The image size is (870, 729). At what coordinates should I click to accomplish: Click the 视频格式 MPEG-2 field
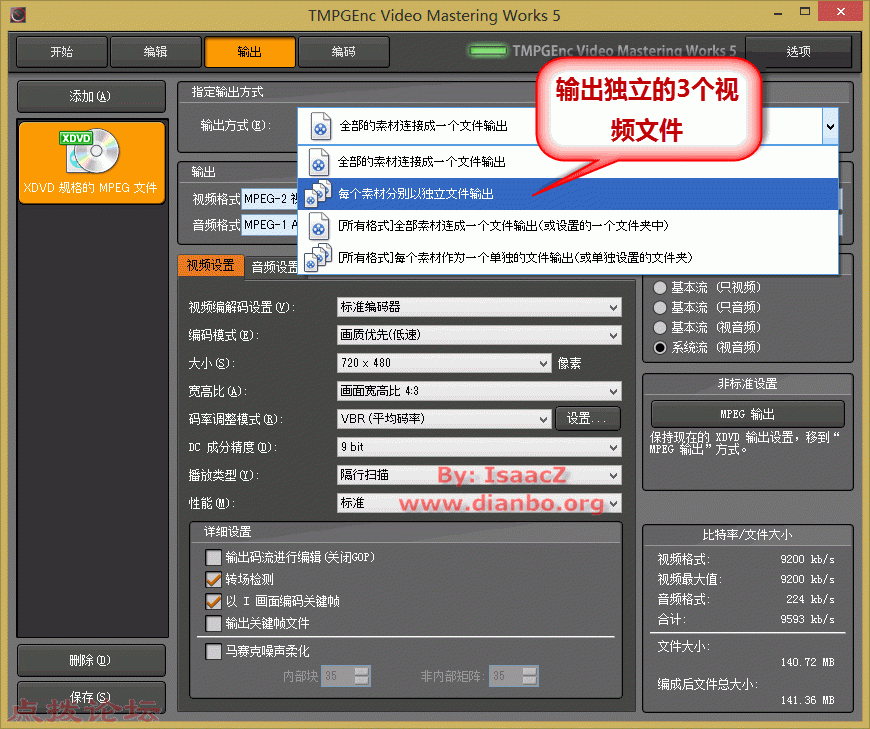click(270, 199)
